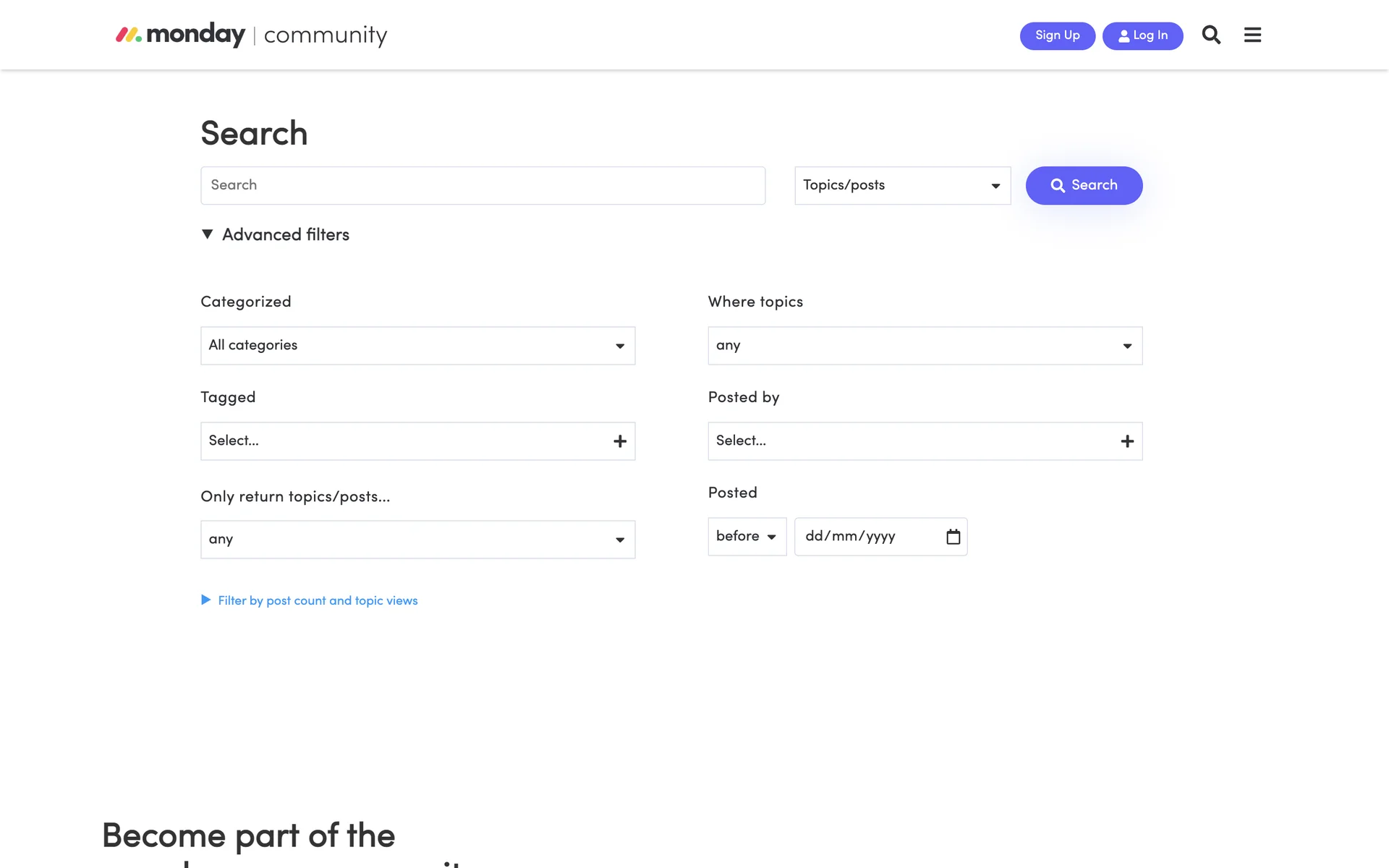Click the main Search text field

(483, 186)
